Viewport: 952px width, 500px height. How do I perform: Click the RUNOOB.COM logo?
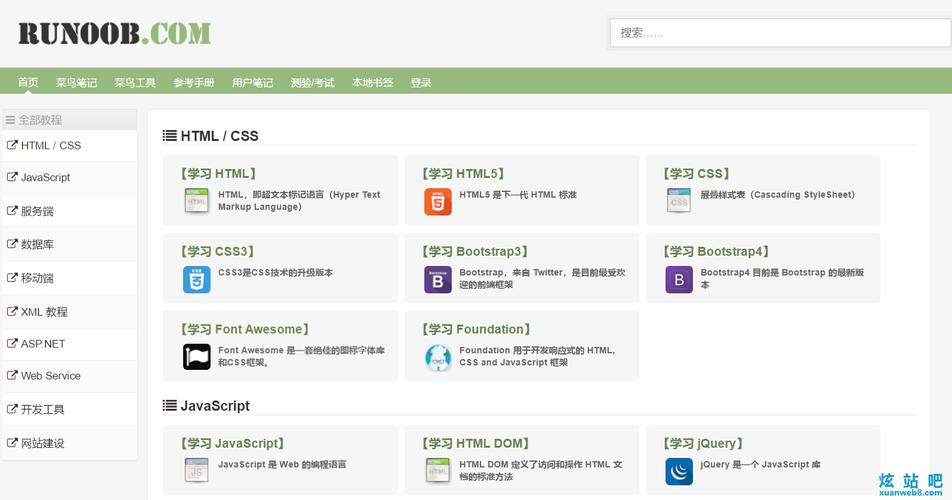(x=115, y=33)
